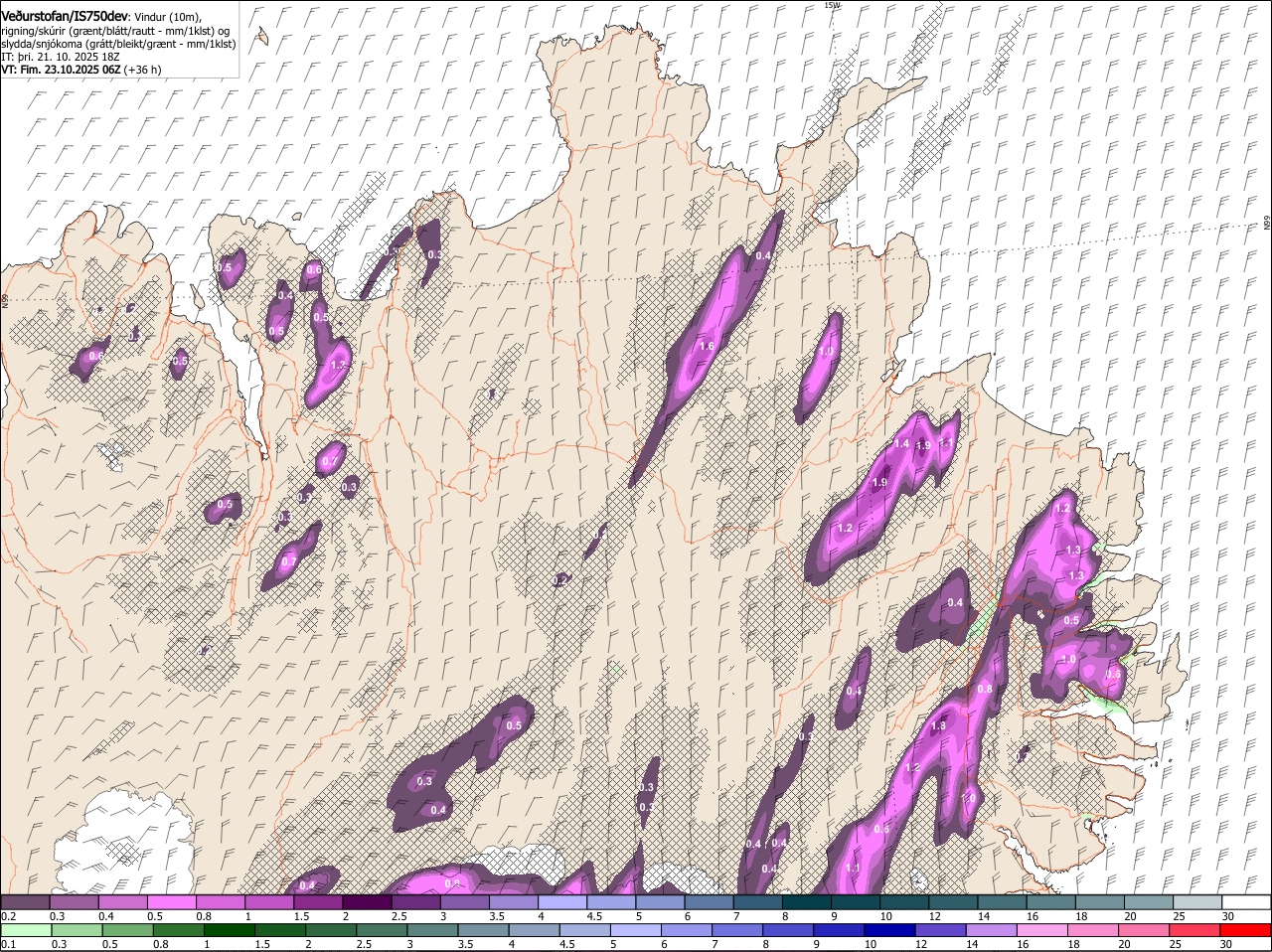The image size is (1272, 952).
Task: Select the snow legend swatch between 2 and 2.5
Action: (367, 902)
